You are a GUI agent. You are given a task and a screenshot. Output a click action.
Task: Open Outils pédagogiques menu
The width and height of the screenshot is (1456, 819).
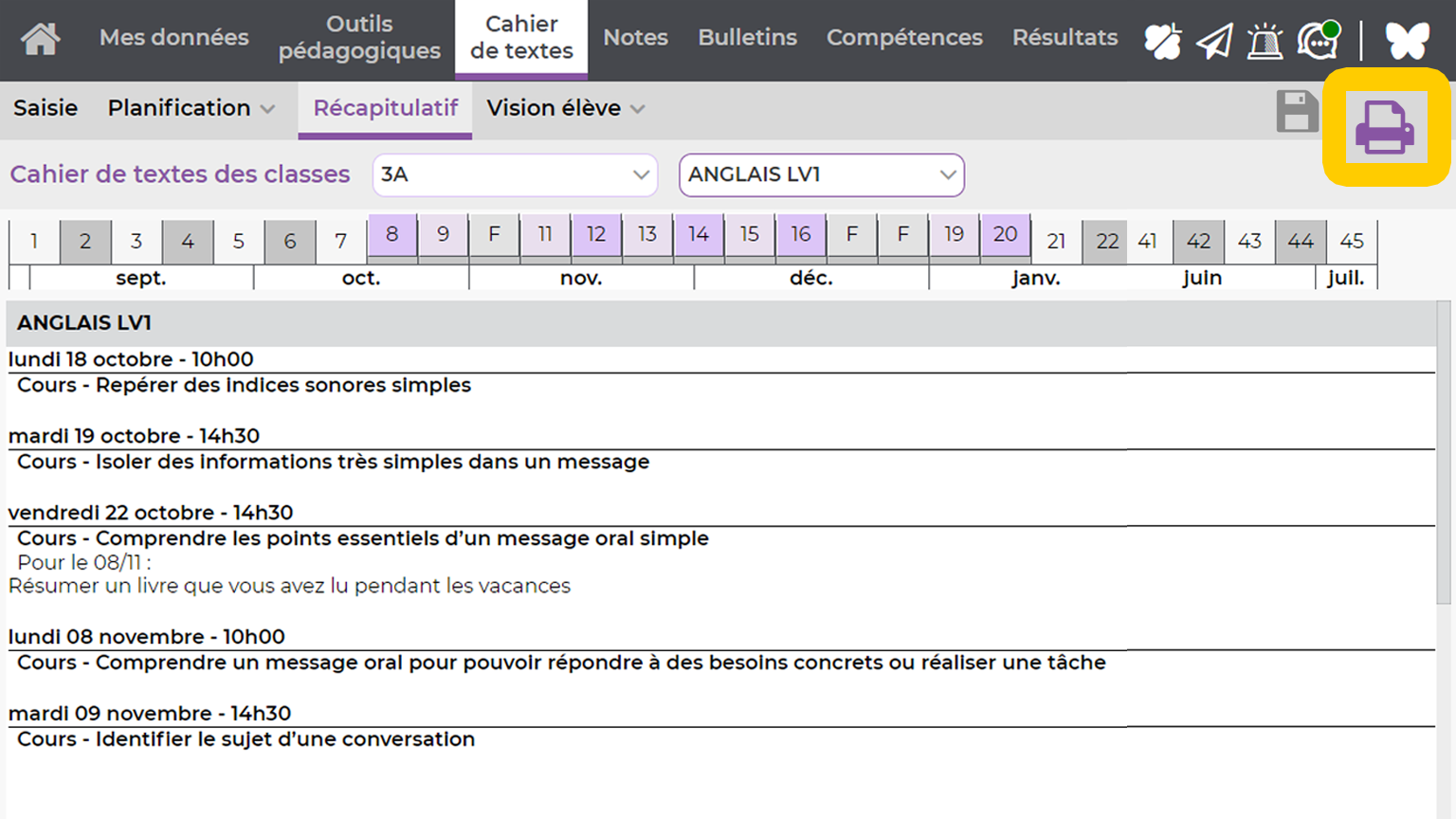point(359,38)
